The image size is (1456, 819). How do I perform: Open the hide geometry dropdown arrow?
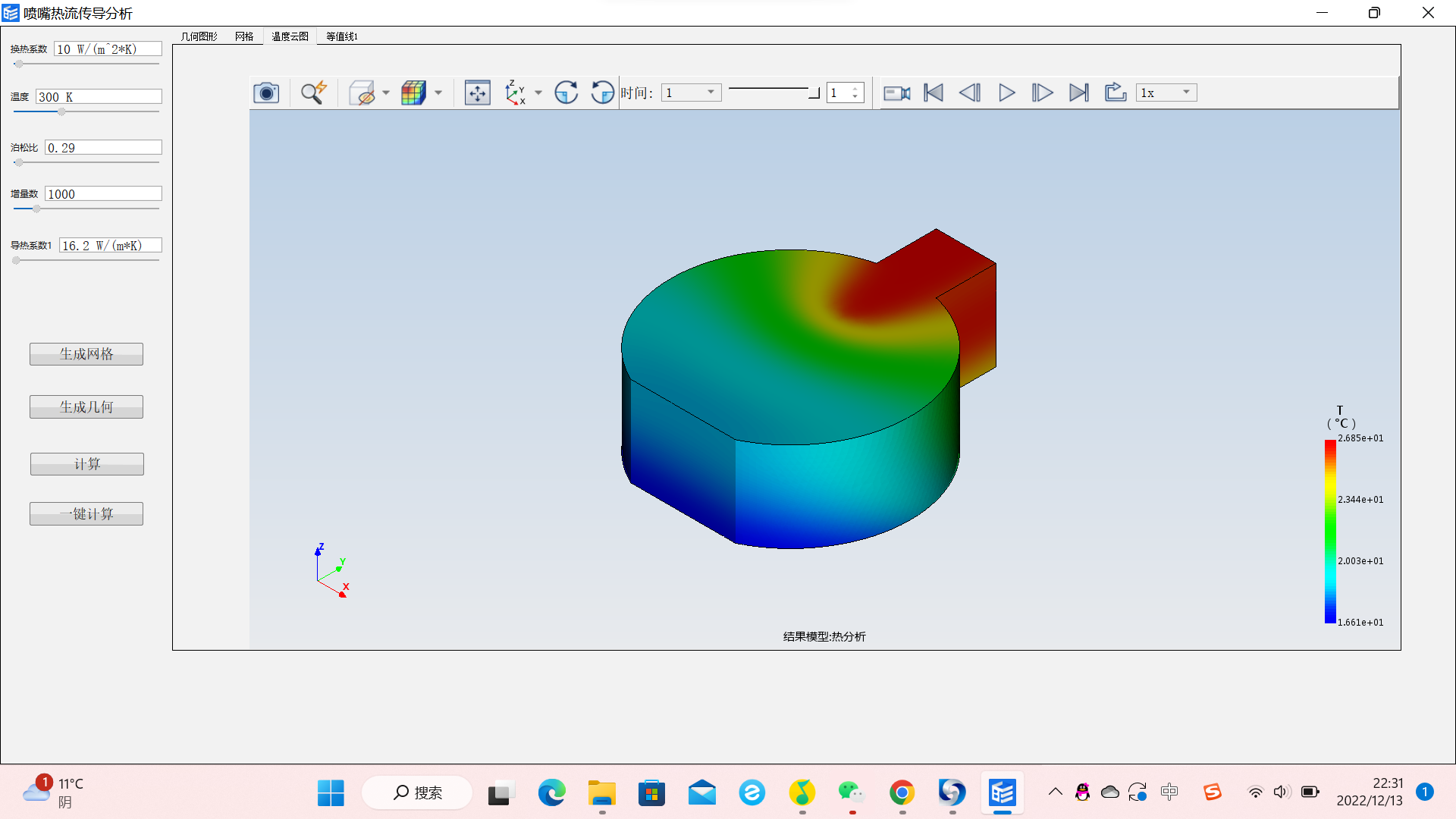[x=386, y=93]
